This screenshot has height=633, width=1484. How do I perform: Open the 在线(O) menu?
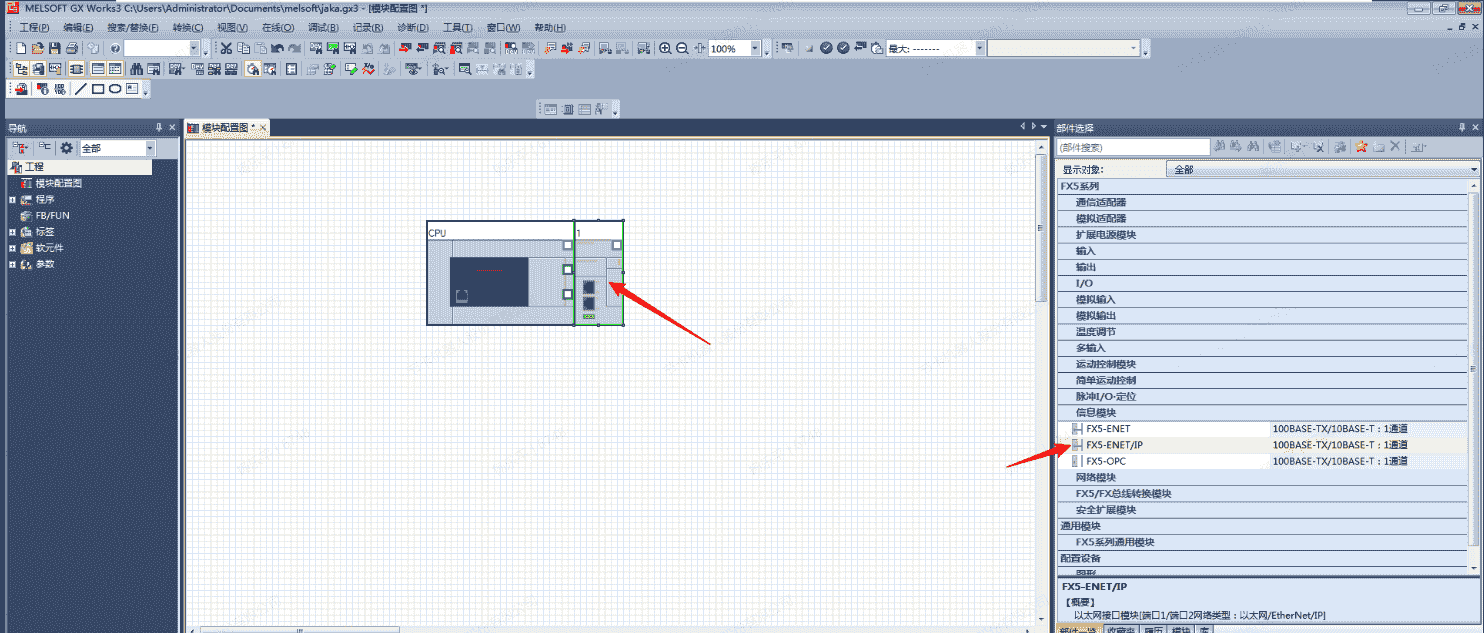pos(277,27)
